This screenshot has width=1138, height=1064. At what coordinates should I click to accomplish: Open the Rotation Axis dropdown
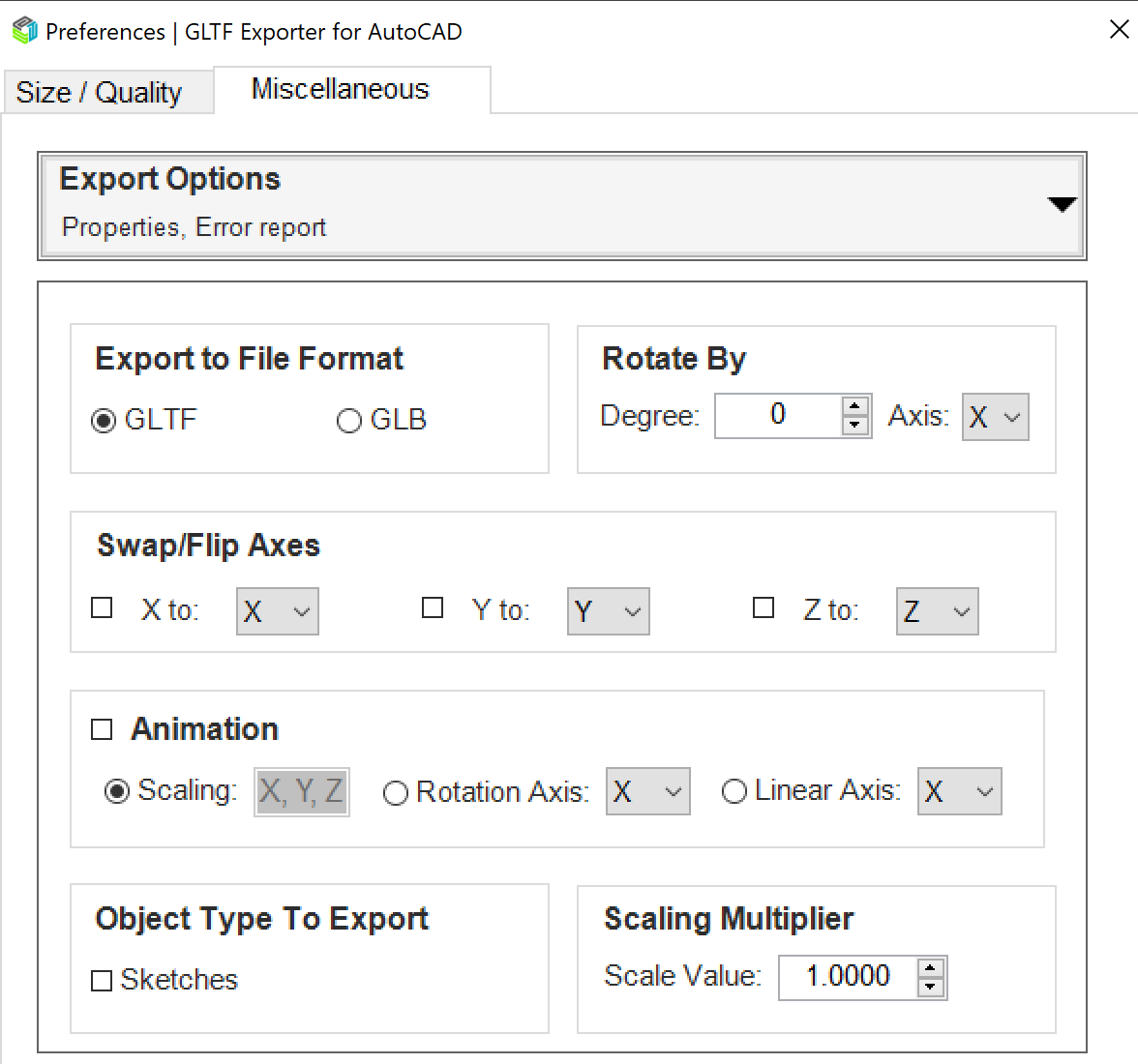tap(647, 792)
